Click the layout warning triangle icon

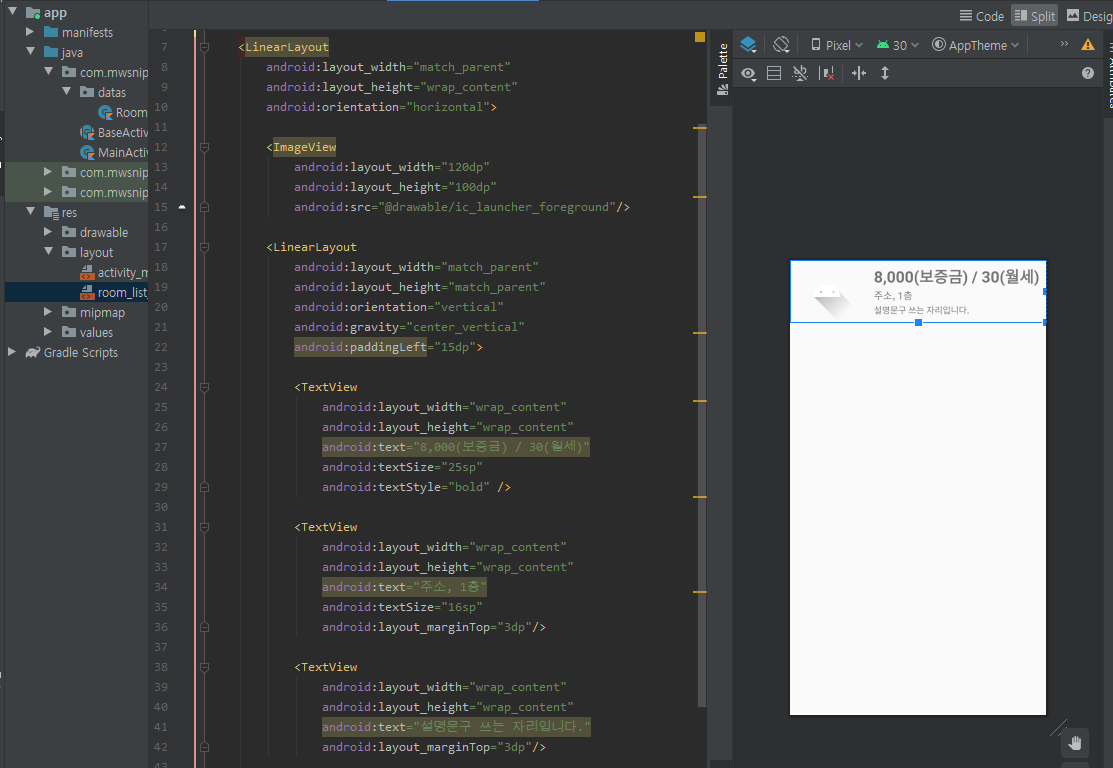(x=1087, y=45)
